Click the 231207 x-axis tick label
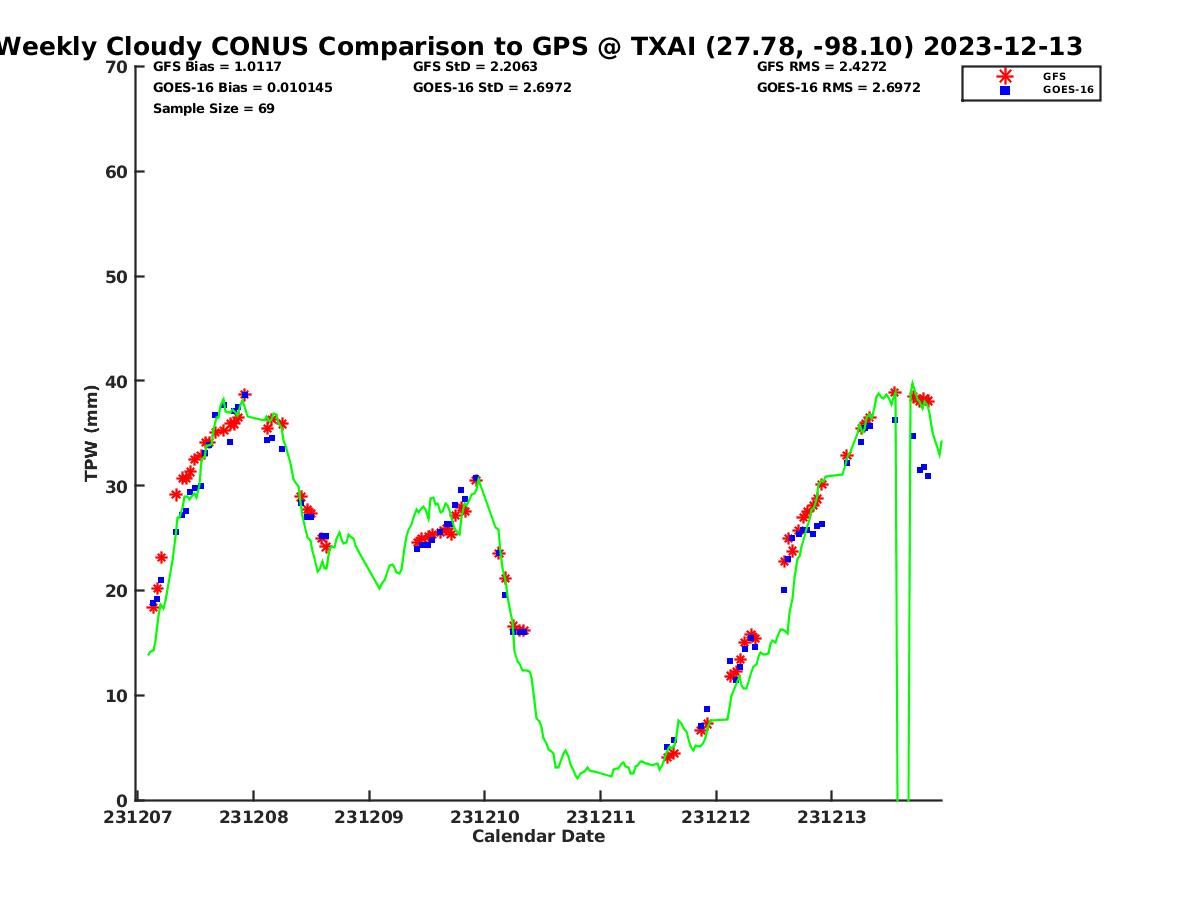Screen dimensions: 1200x900 (x=138, y=817)
